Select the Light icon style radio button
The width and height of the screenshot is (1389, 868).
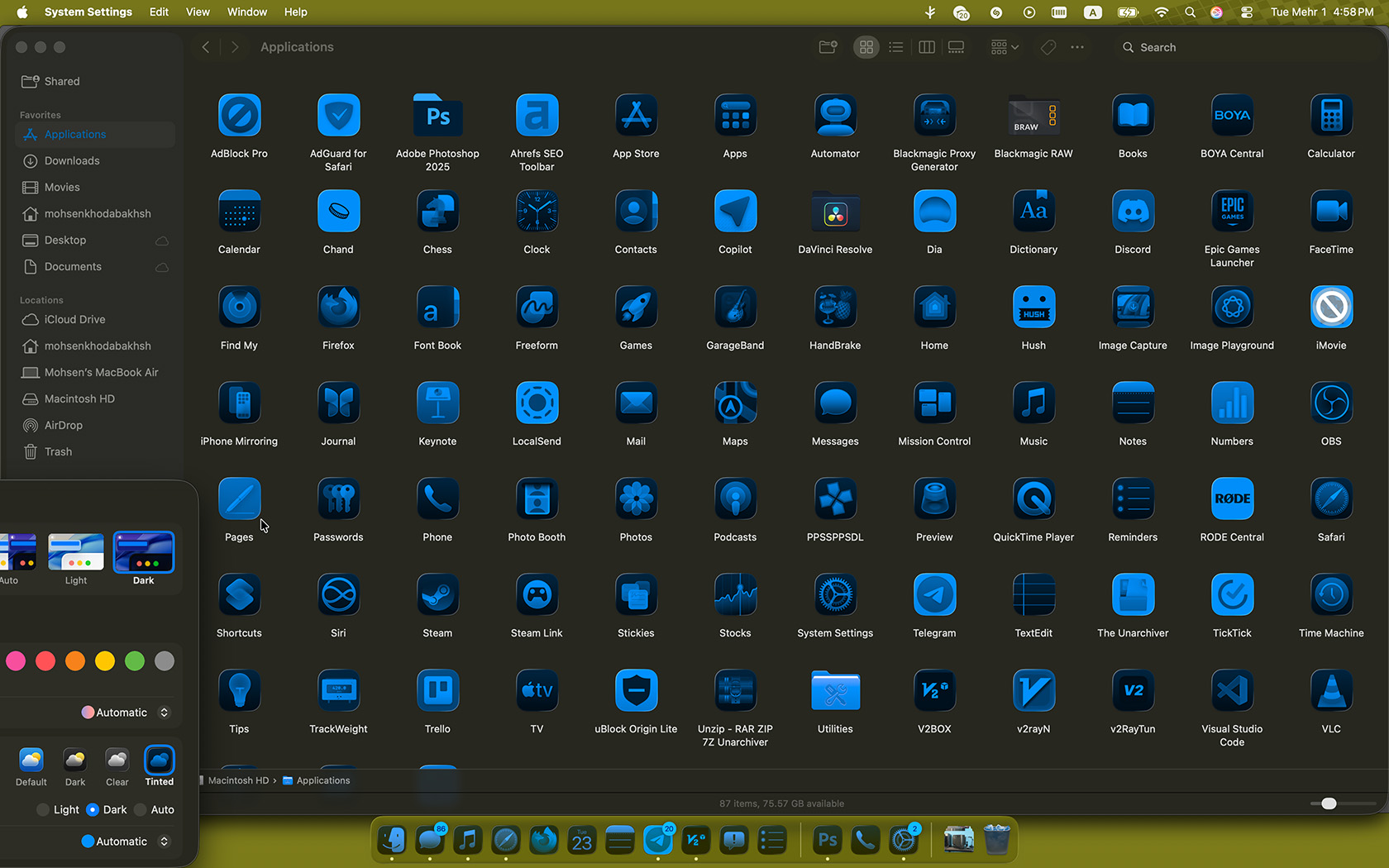tap(43, 810)
